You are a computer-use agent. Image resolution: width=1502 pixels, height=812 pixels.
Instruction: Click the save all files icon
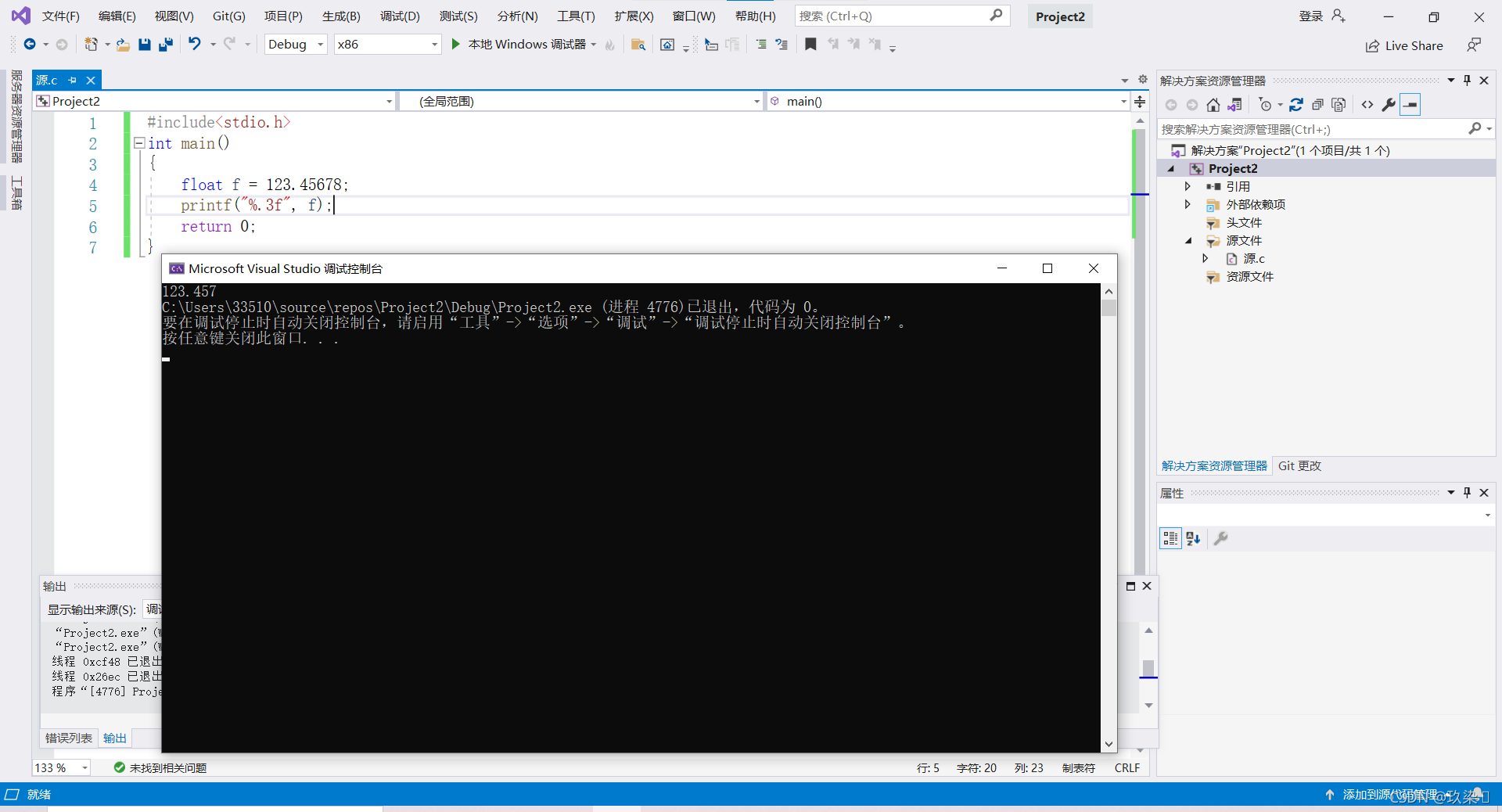(x=165, y=45)
